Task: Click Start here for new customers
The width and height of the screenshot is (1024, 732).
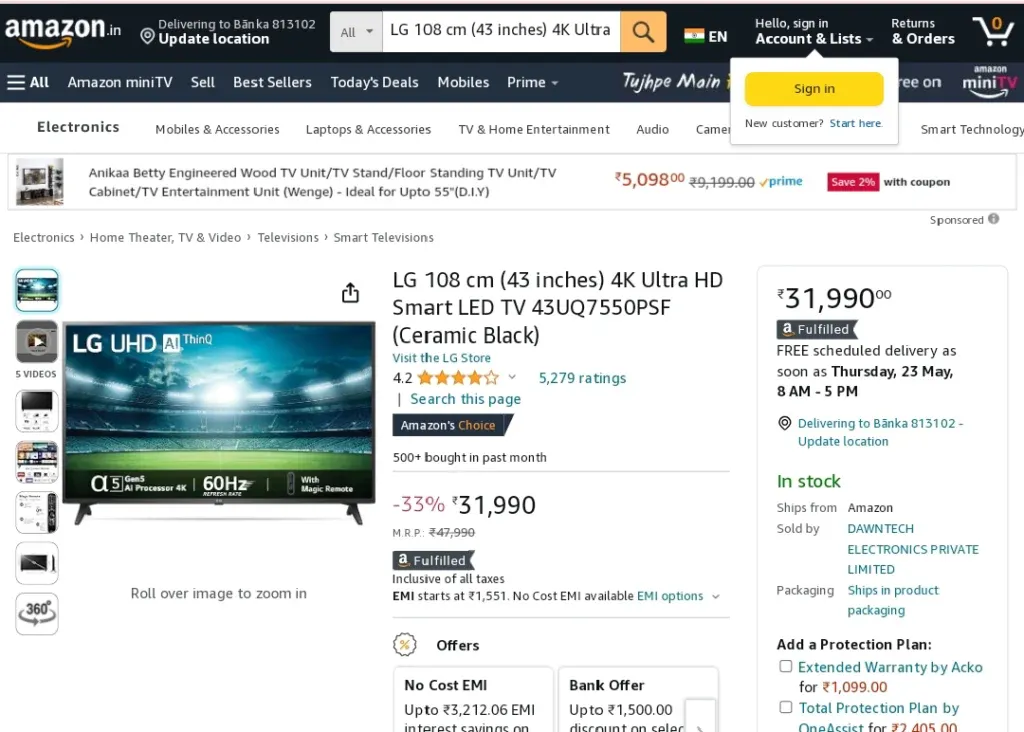Action: tap(856, 123)
